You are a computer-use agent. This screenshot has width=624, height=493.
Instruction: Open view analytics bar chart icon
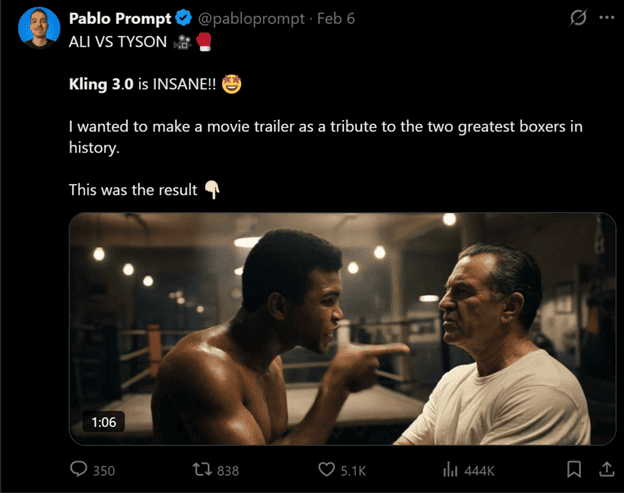tap(450, 469)
